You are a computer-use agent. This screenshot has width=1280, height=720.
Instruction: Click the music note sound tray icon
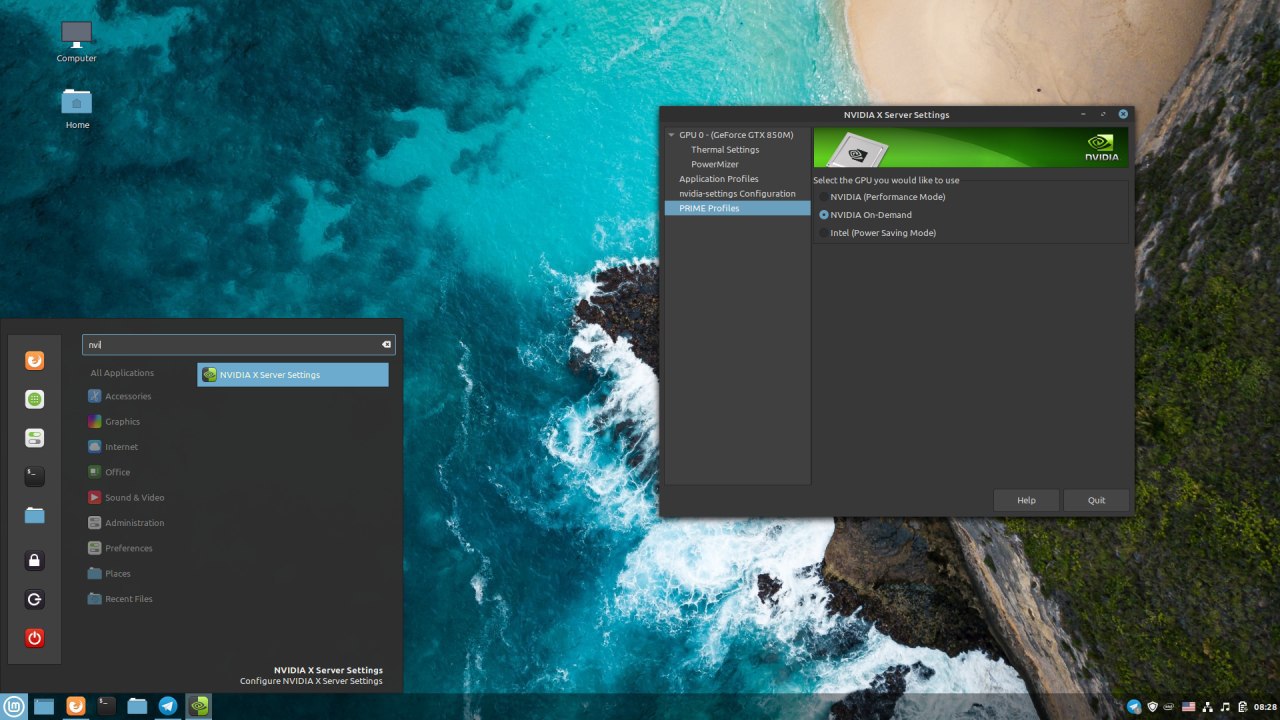coord(1225,707)
